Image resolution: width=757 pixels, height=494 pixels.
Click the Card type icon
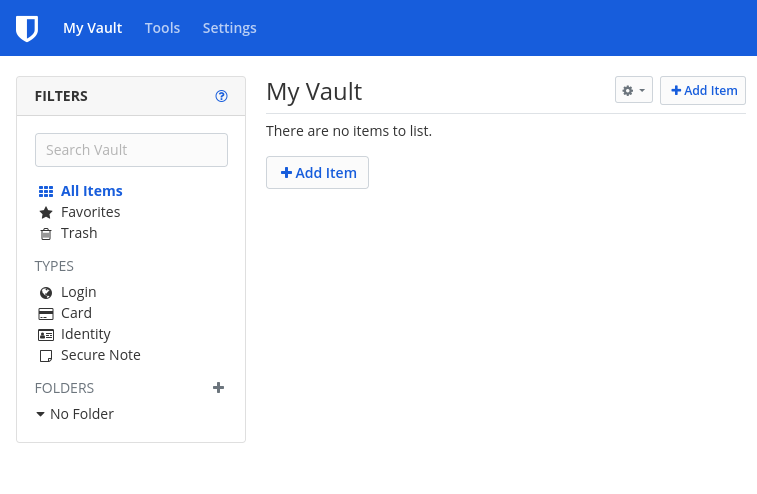tap(46, 314)
